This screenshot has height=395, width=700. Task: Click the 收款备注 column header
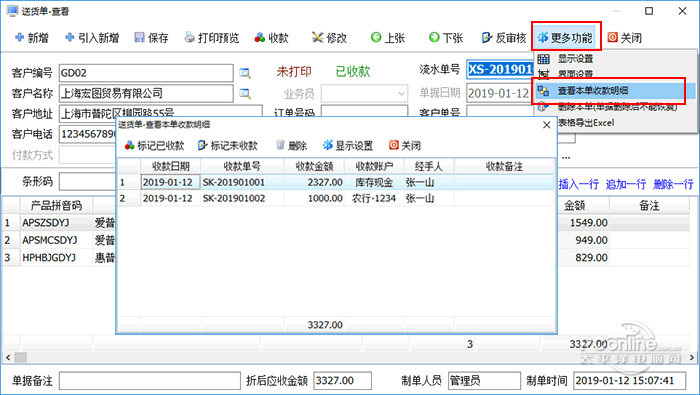[x=504, y=166]
